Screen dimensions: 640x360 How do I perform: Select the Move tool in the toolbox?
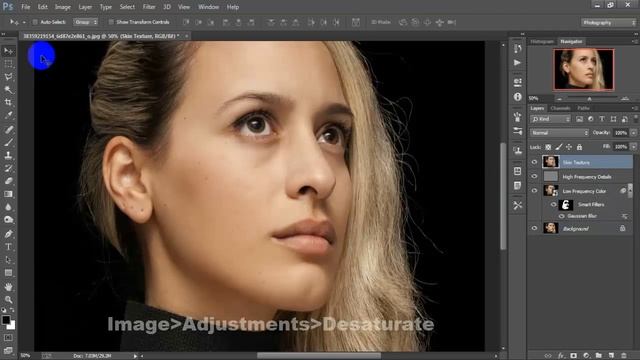pos(8,51)
